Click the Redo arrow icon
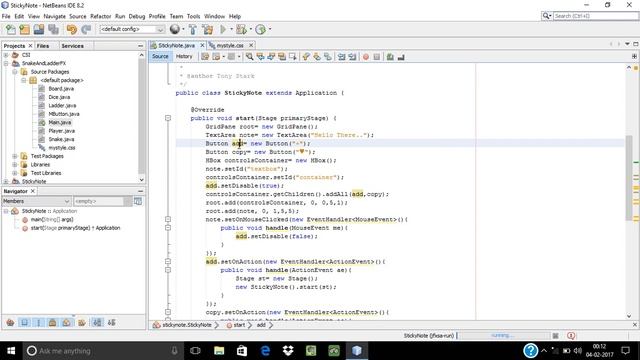 pos(86,29)
